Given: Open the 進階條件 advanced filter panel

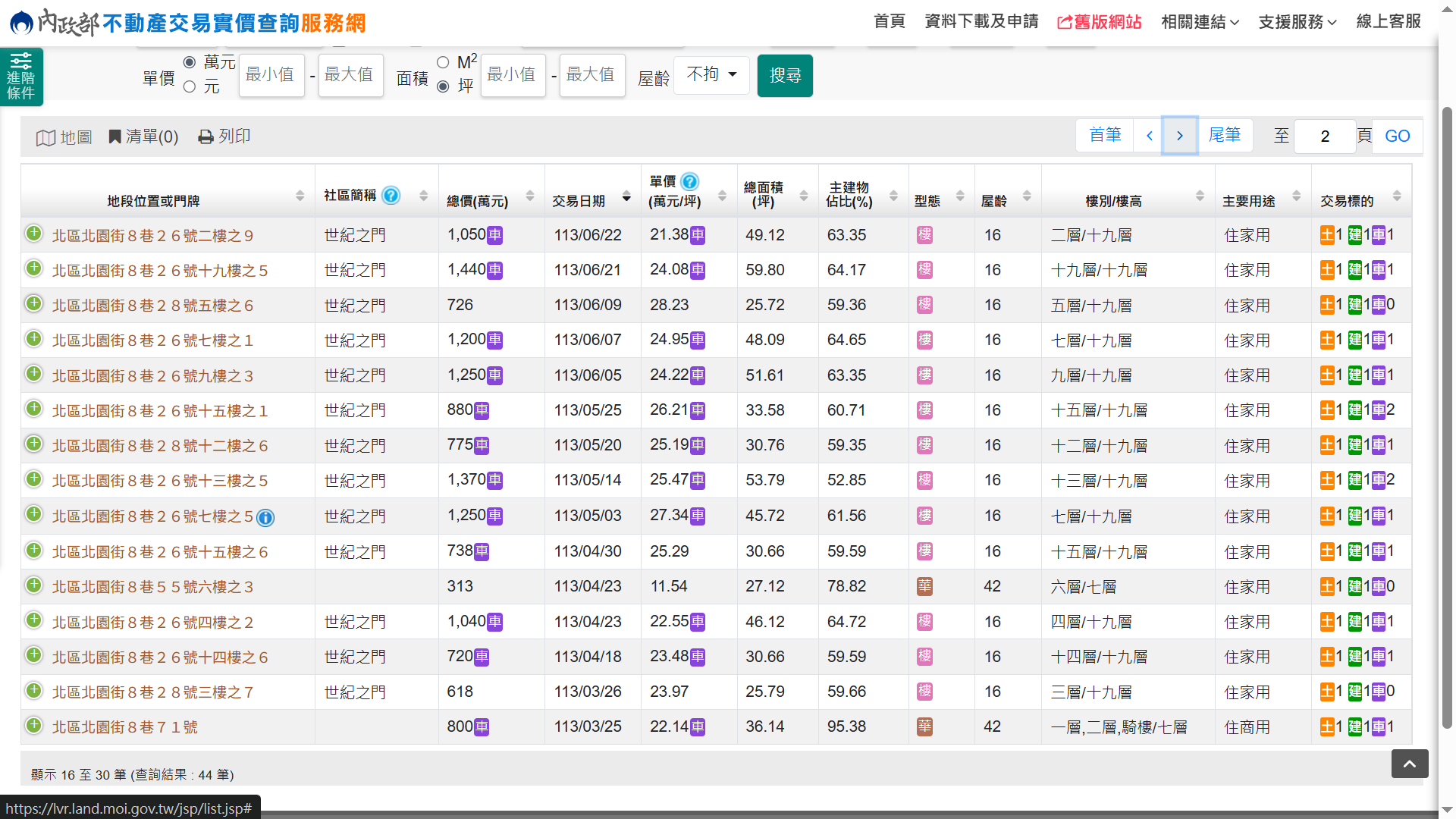Looking at the screenshot, I should [x=21, y=77].
